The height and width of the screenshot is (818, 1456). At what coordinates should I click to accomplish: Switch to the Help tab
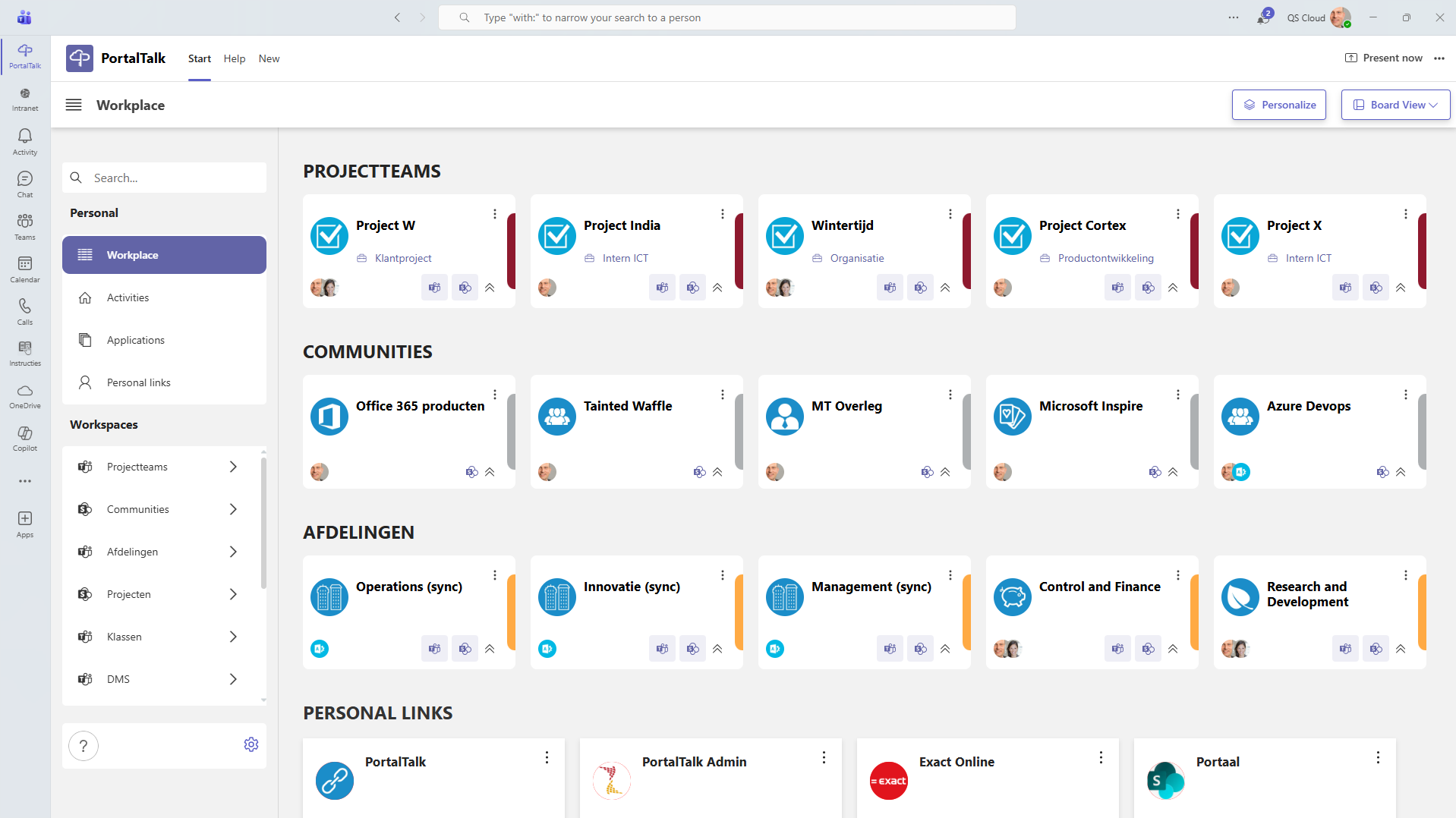(235, 58)
